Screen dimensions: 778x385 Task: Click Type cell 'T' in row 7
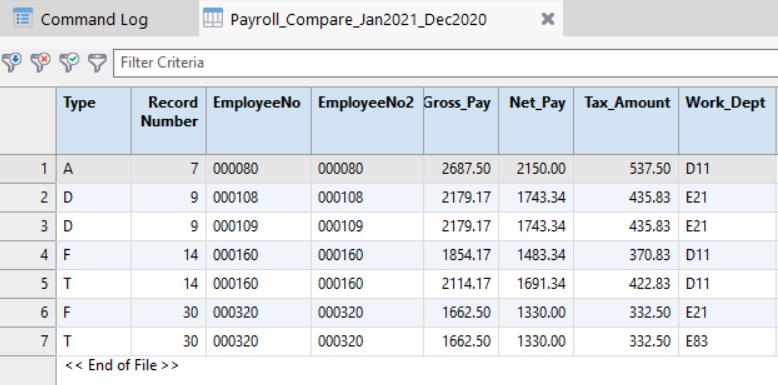point(94,341)
